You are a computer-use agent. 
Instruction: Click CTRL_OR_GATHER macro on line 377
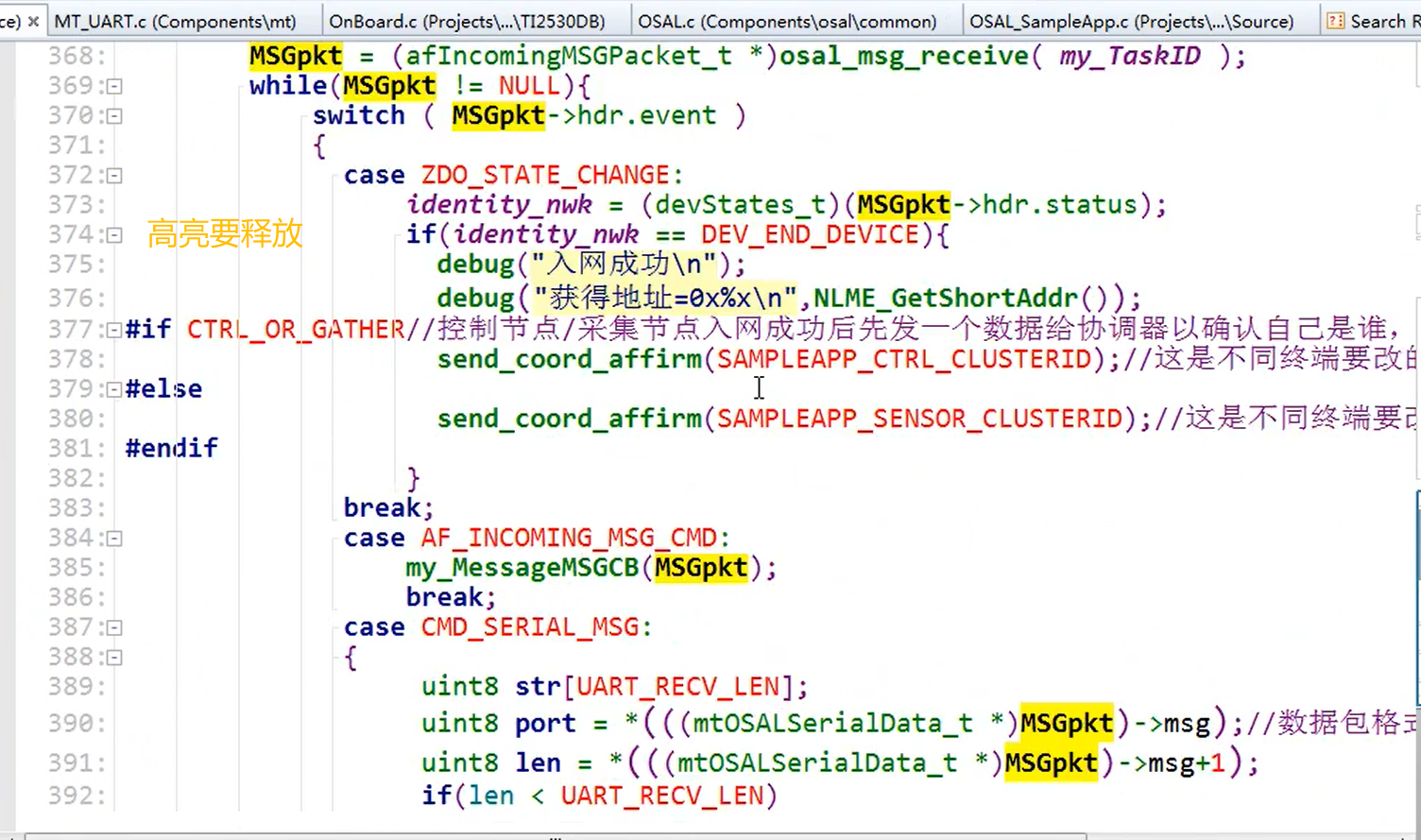point(296,329)
